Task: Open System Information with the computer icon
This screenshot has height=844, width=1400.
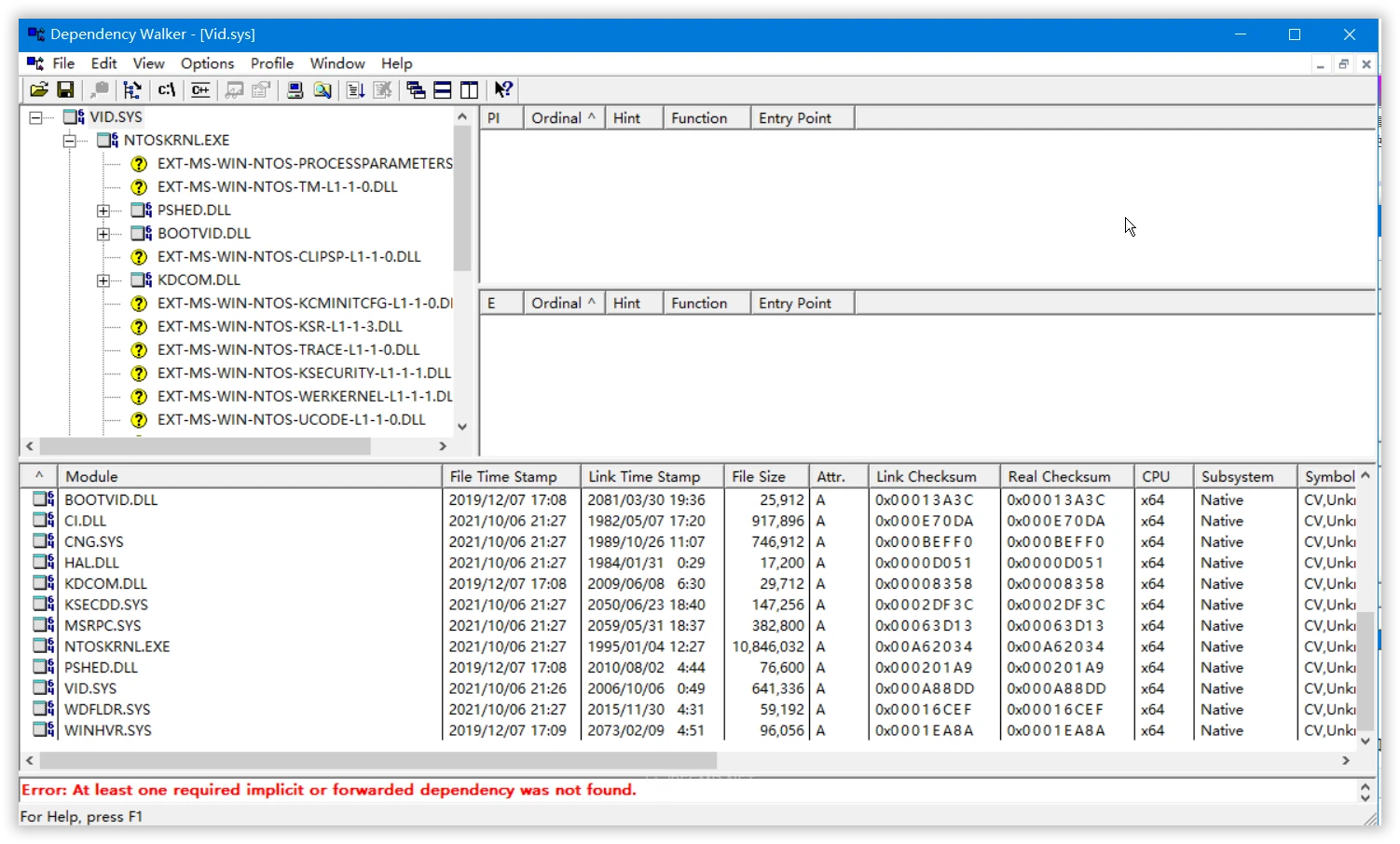Action: pyautogui.click(x=295, y=89)
